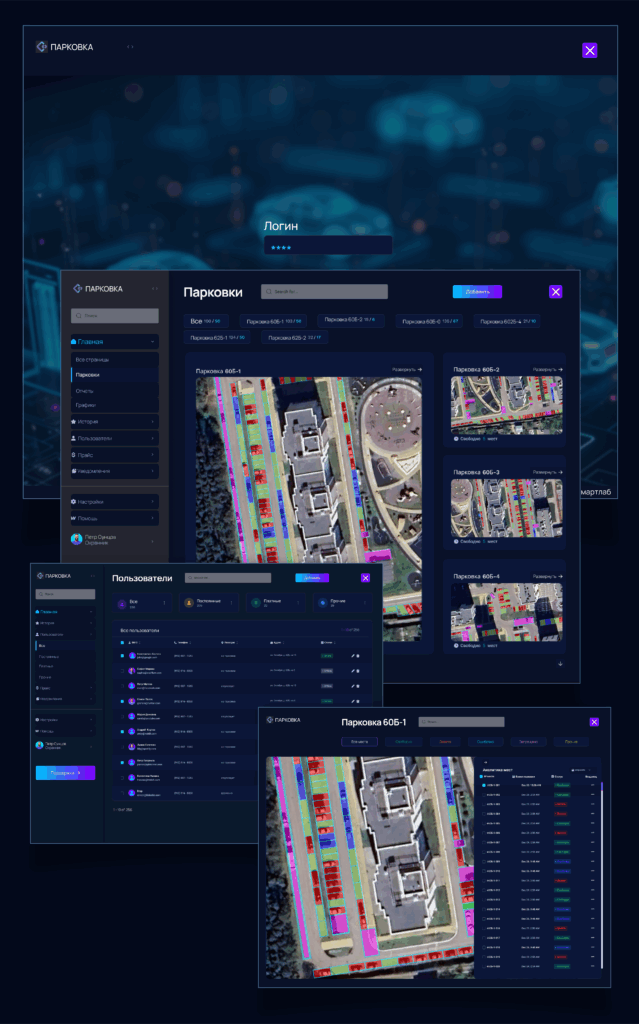
Task: Click the ПАРКОВКА logo in the login window
Action: coord(65,47)
